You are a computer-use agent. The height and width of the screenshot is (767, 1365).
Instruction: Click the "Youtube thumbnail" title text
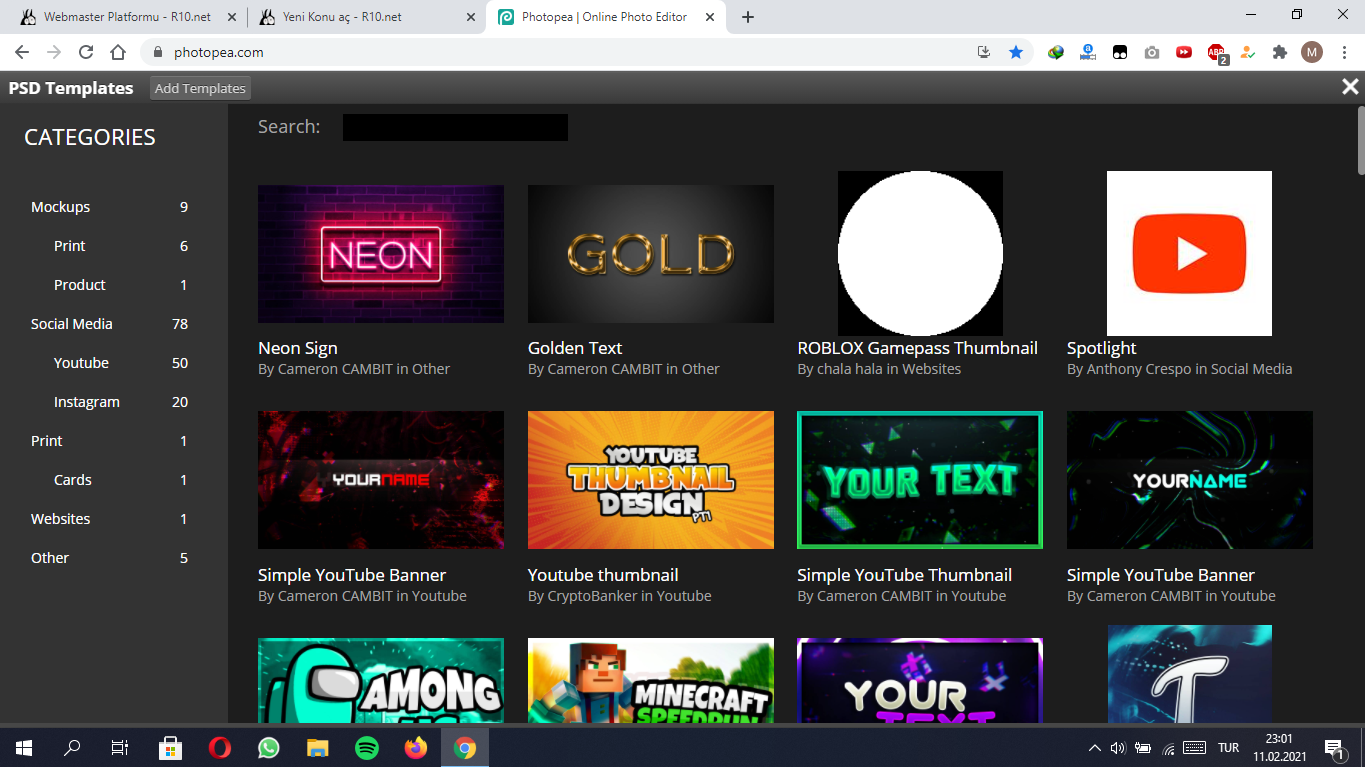point(603,575)
